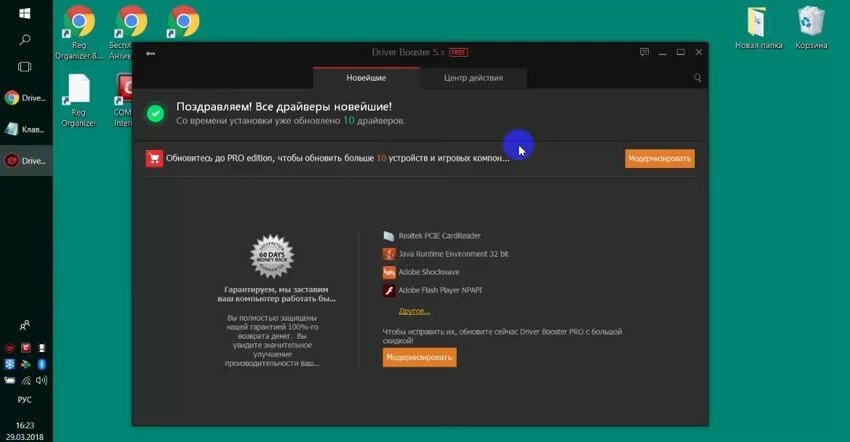The width and height of the screenshot is (850, 442).
Task: Click the Realtek PCIE CardReader device icon
Action: (389, 236)
